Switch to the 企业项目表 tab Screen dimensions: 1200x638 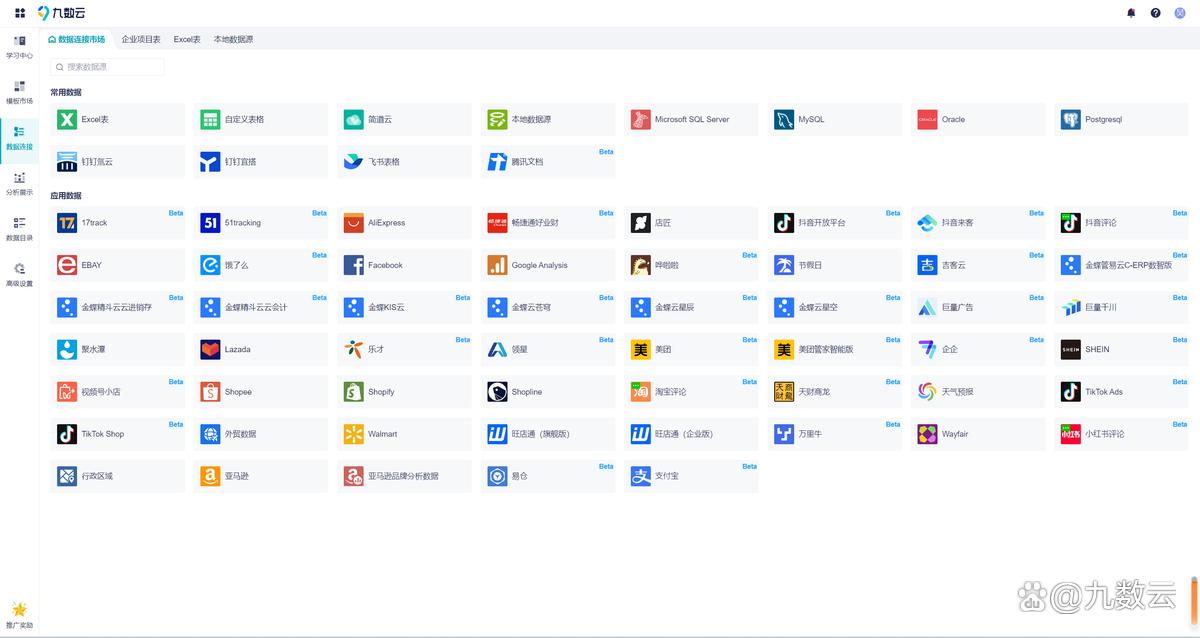(x=141, y=39)
